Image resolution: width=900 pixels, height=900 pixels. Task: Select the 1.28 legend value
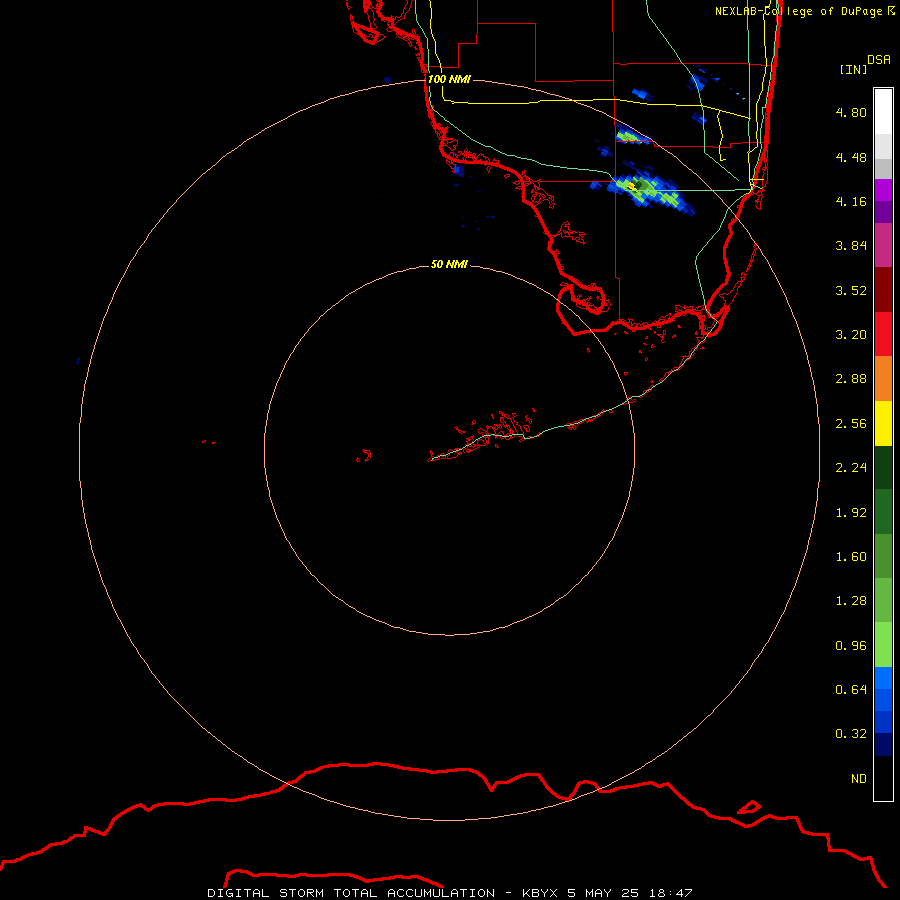pyautogui.click(x=851, y=601)
